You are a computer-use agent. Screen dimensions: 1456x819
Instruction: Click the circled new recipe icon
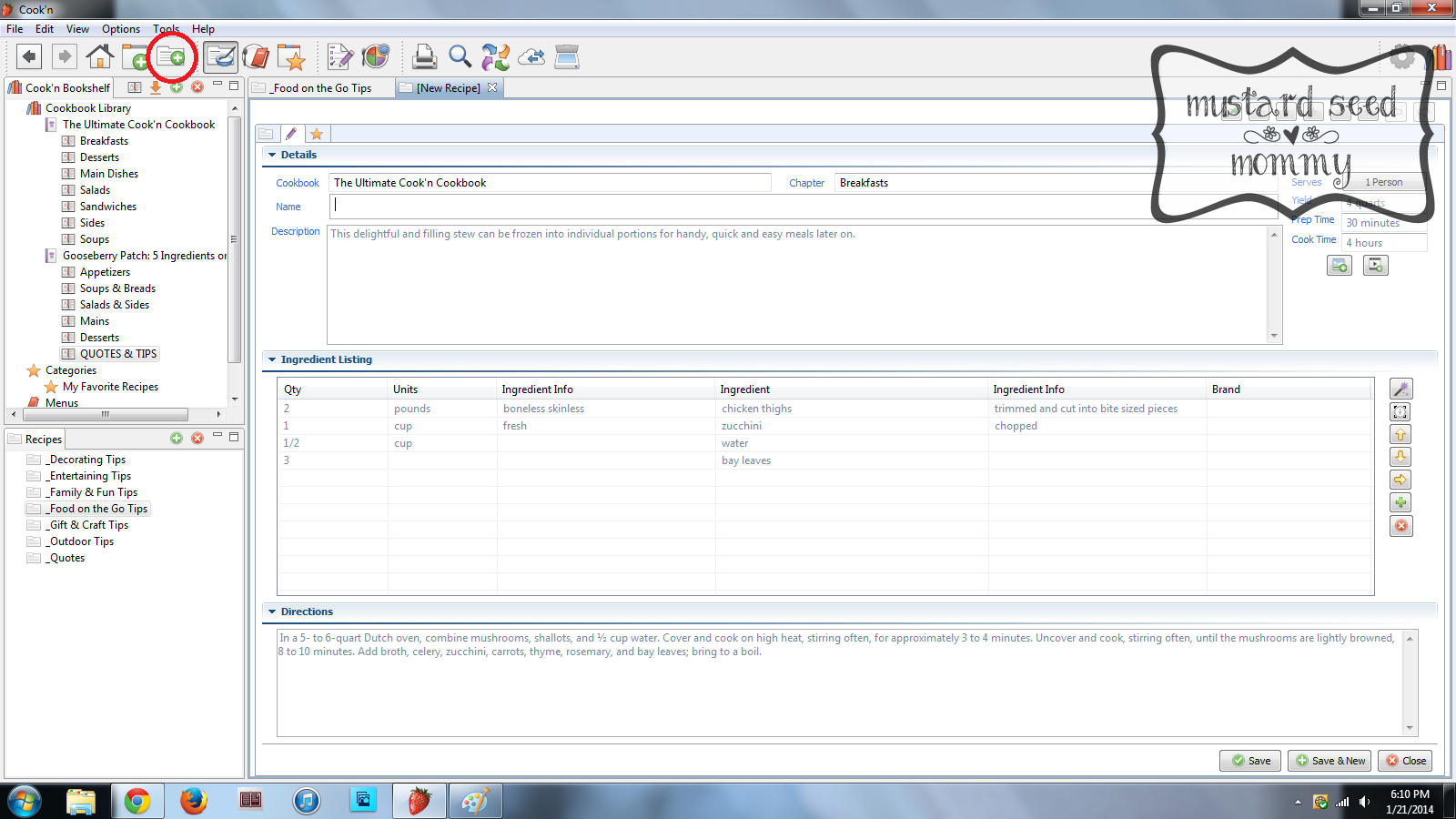[171, 57]
